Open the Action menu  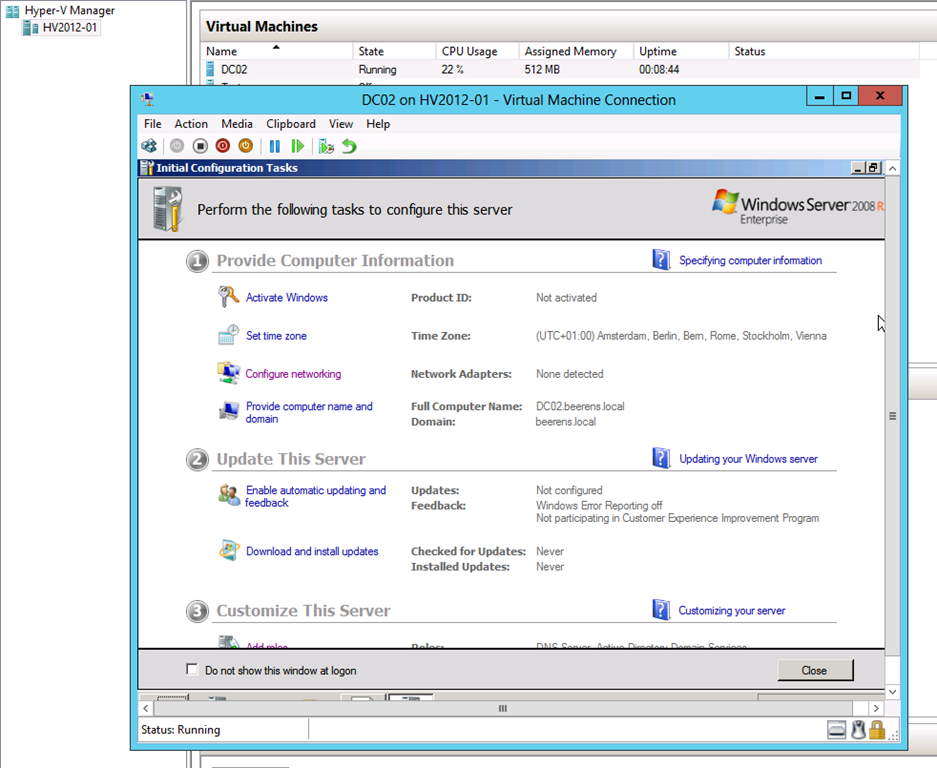[x=191, y=124]
